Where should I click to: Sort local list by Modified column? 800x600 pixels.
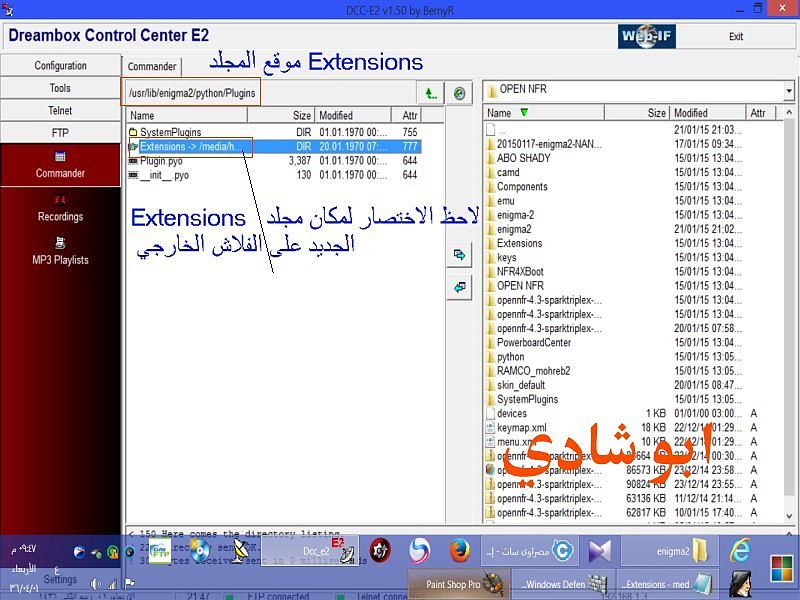click(707, 113)
